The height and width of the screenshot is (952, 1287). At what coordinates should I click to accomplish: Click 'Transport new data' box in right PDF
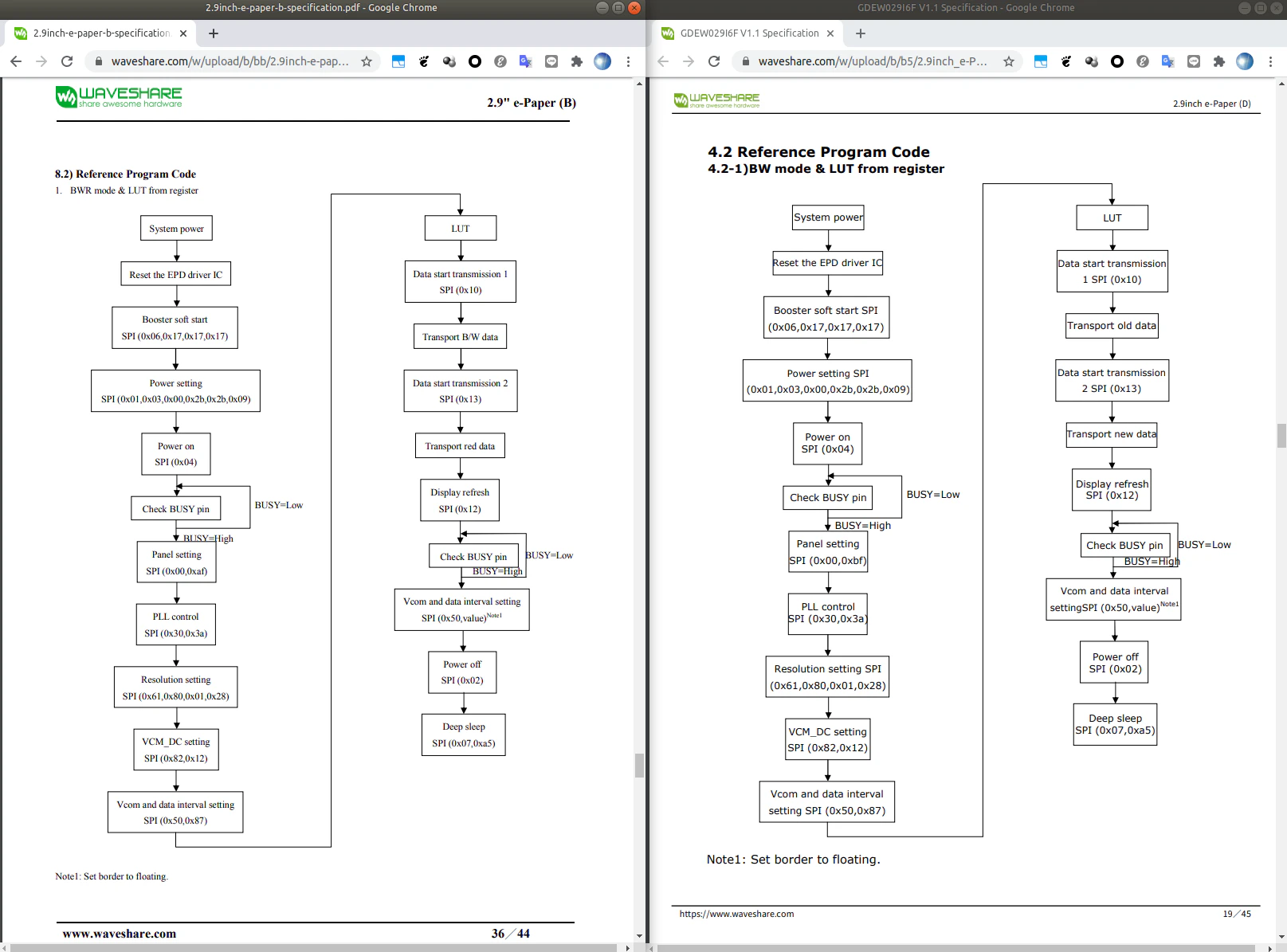(x=1112, y=434)
